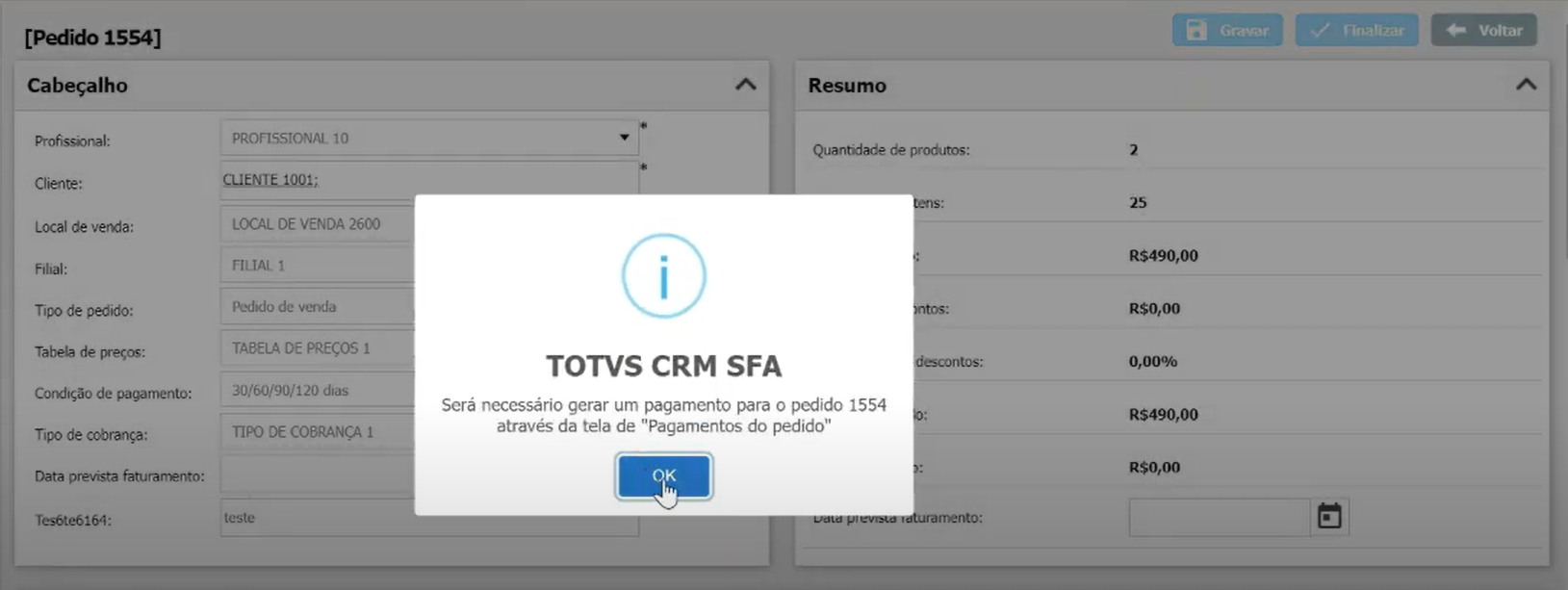Click the Resumo panel heading
The image size is (1568, 590).
click(847, 86)
